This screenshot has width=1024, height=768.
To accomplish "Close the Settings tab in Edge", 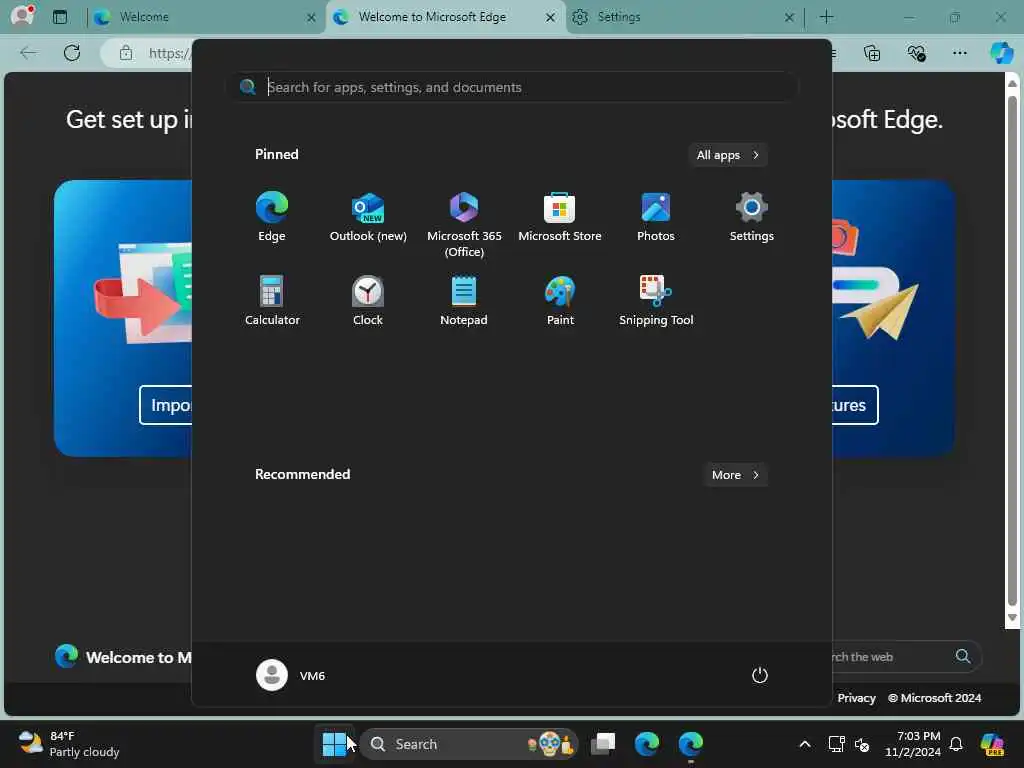I will click(x=789, y=18).
